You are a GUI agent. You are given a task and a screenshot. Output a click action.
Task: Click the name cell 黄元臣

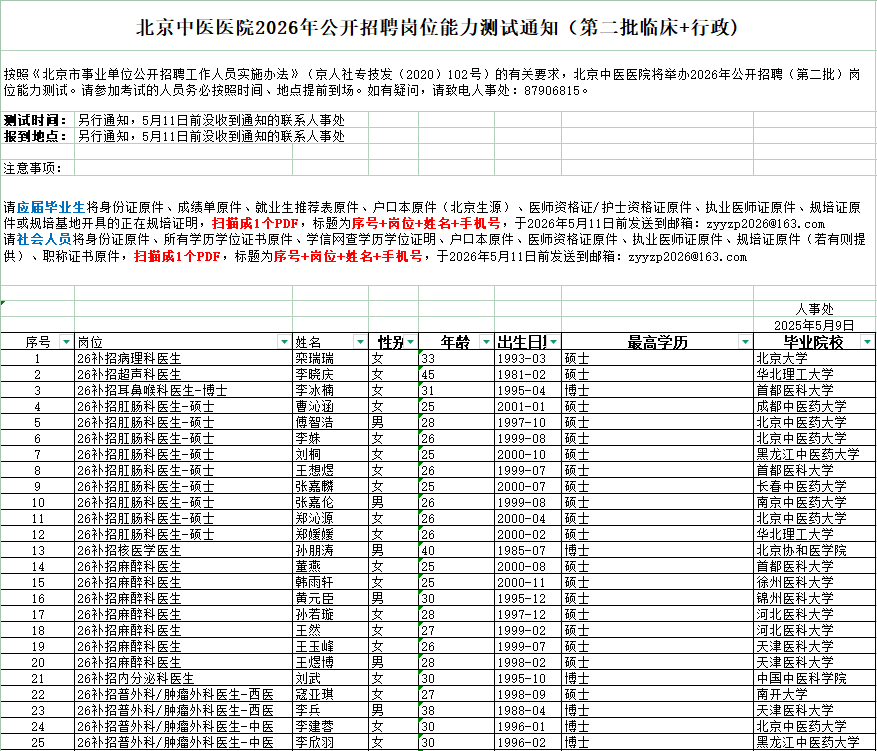tap(331, 598)
